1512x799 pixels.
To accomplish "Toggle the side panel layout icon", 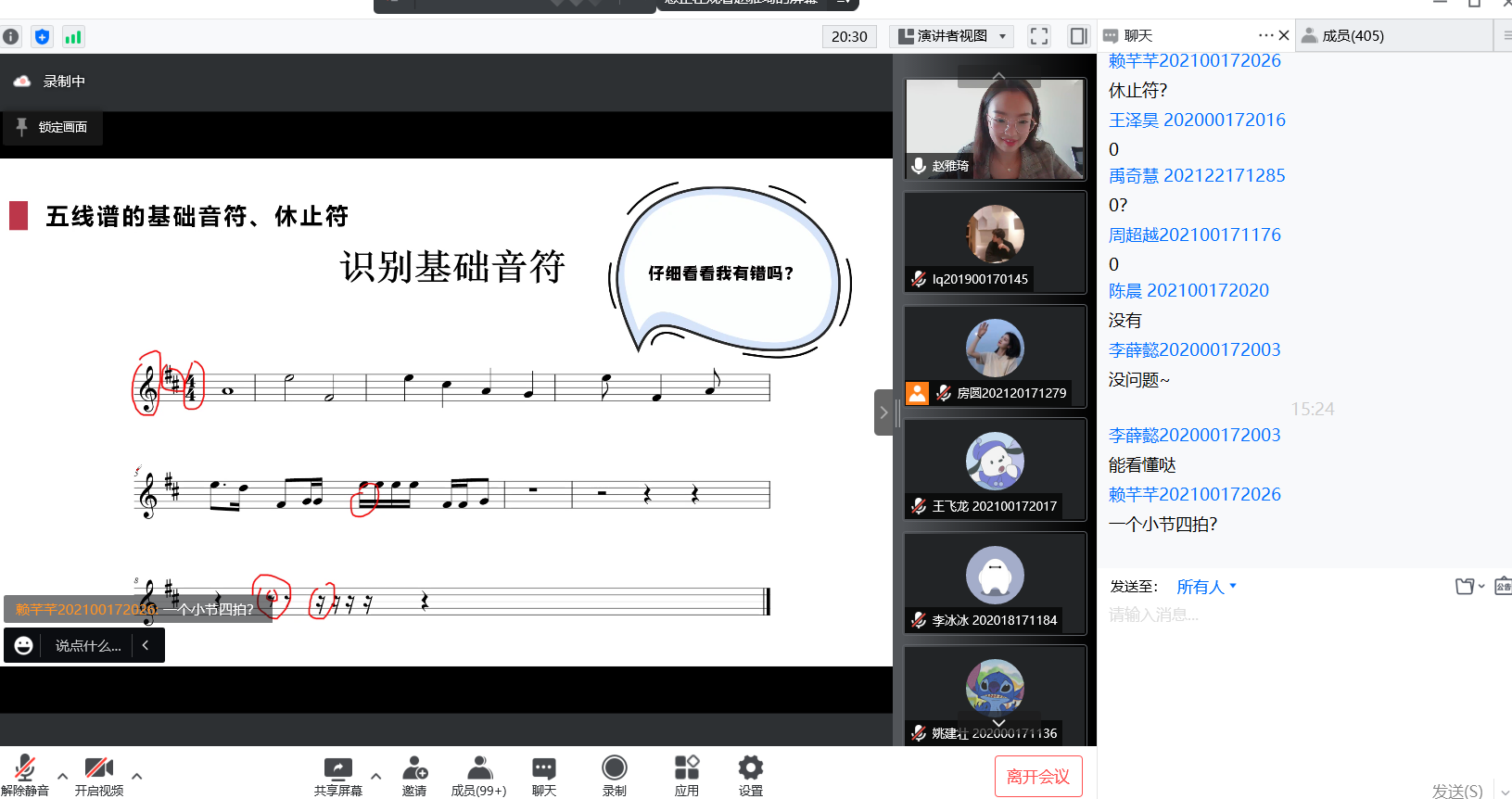I will pyautogui.click(x=1078, y=36).
